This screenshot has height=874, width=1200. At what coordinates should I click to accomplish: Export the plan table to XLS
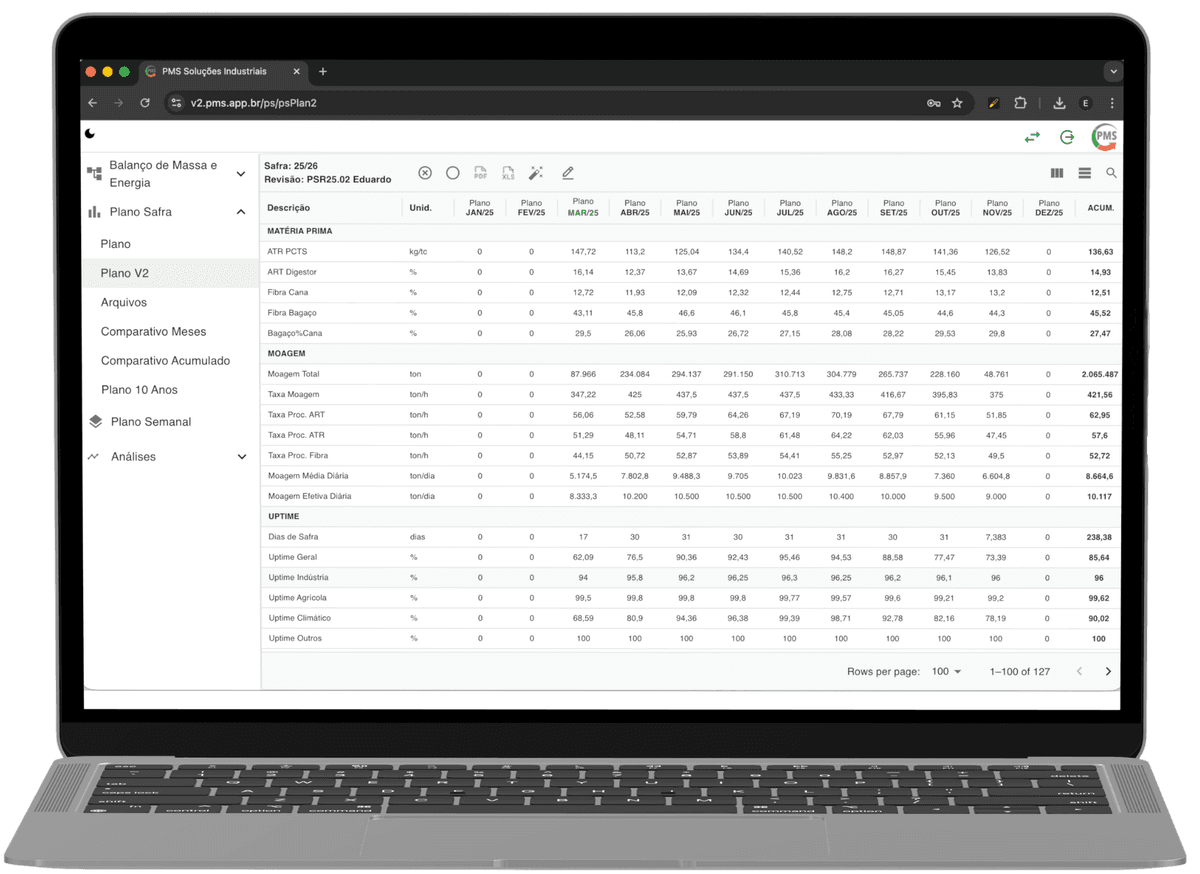(x=508, y=173)
